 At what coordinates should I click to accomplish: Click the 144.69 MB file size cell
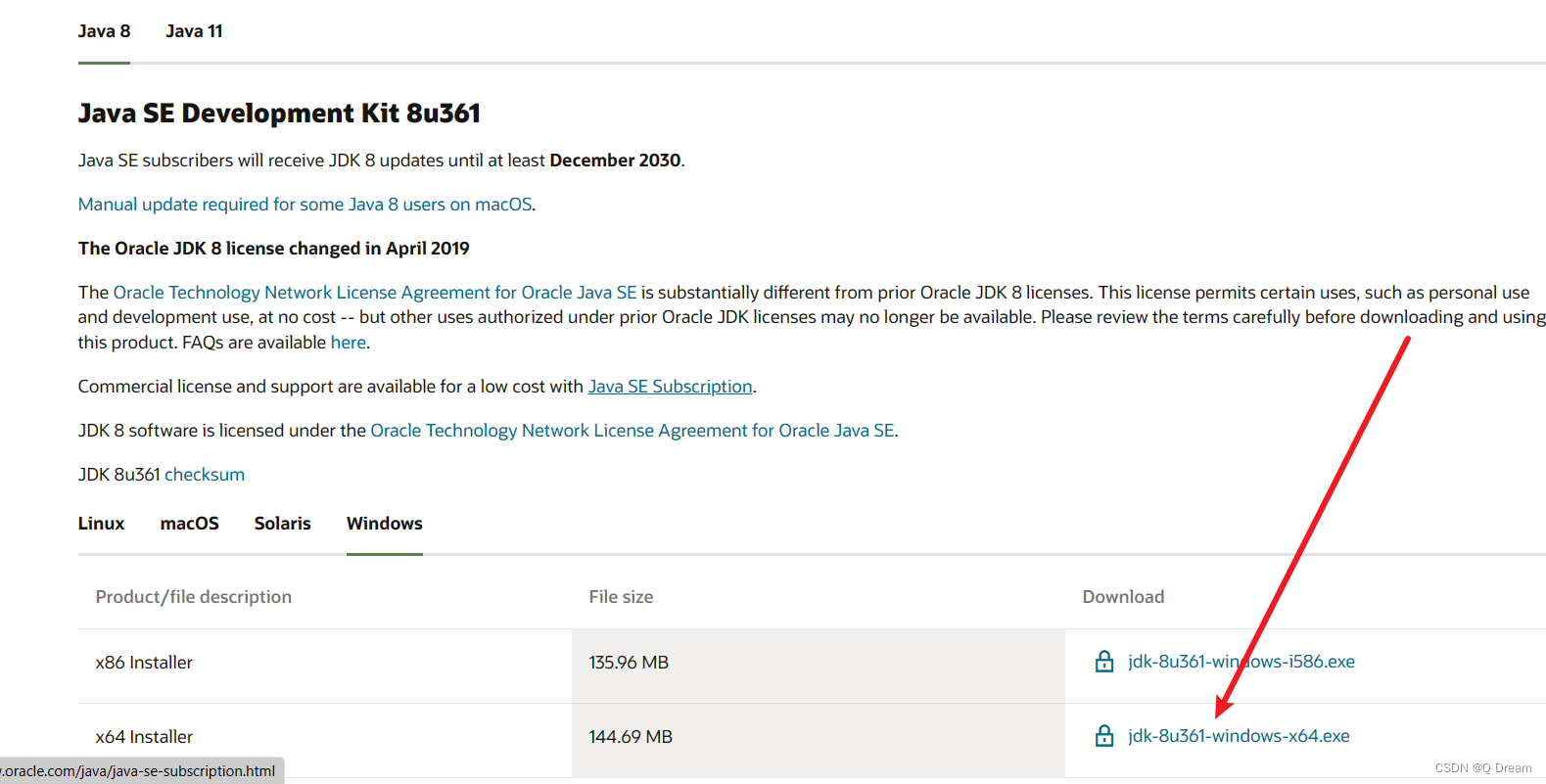point(631,737)
